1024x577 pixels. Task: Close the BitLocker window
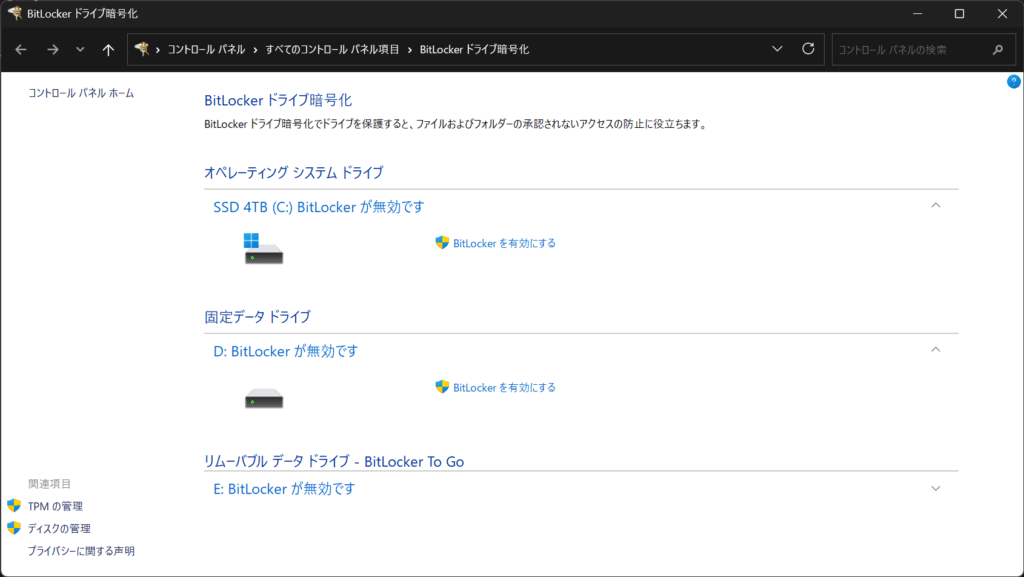(1002, 14)
